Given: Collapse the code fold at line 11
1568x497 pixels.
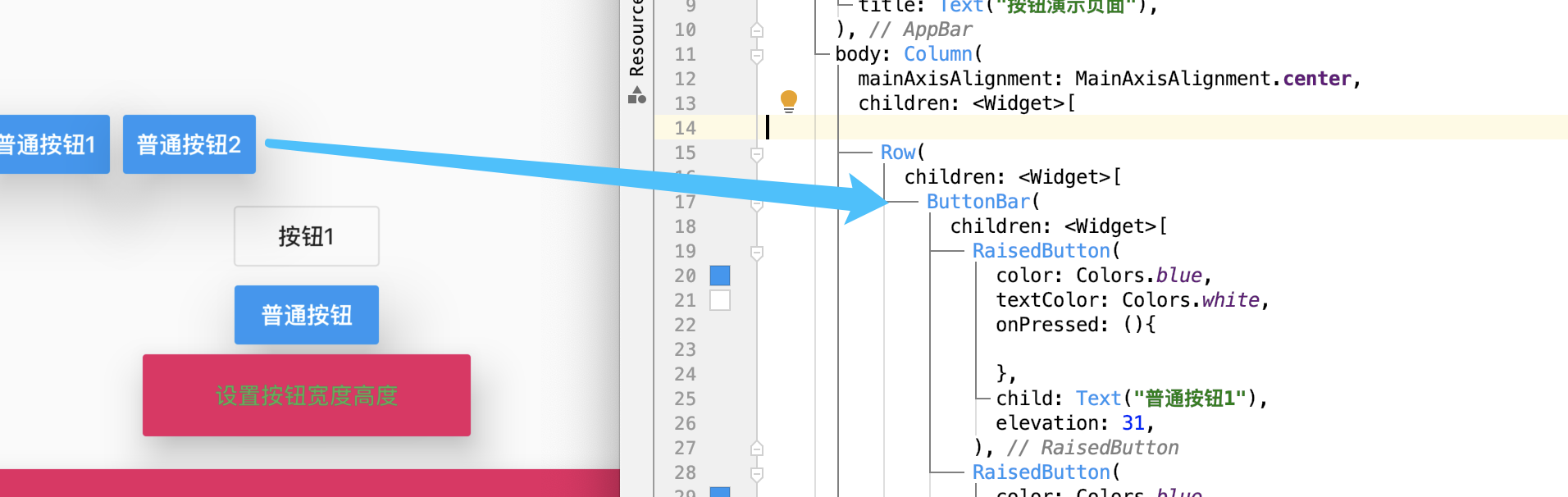Looking at the screenshot, I should coord(757,55).
